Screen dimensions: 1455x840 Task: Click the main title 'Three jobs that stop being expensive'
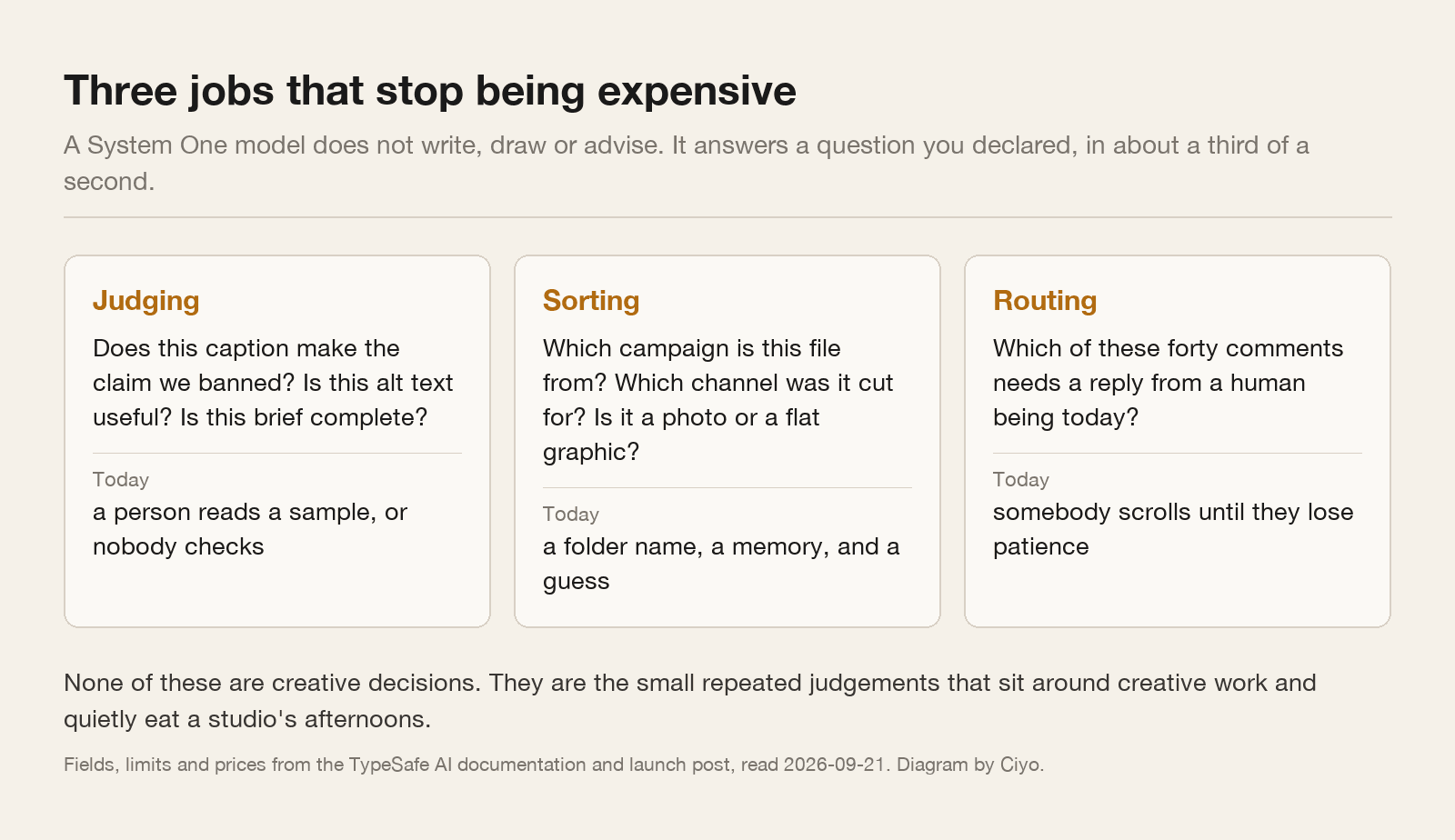pos(430,91)
